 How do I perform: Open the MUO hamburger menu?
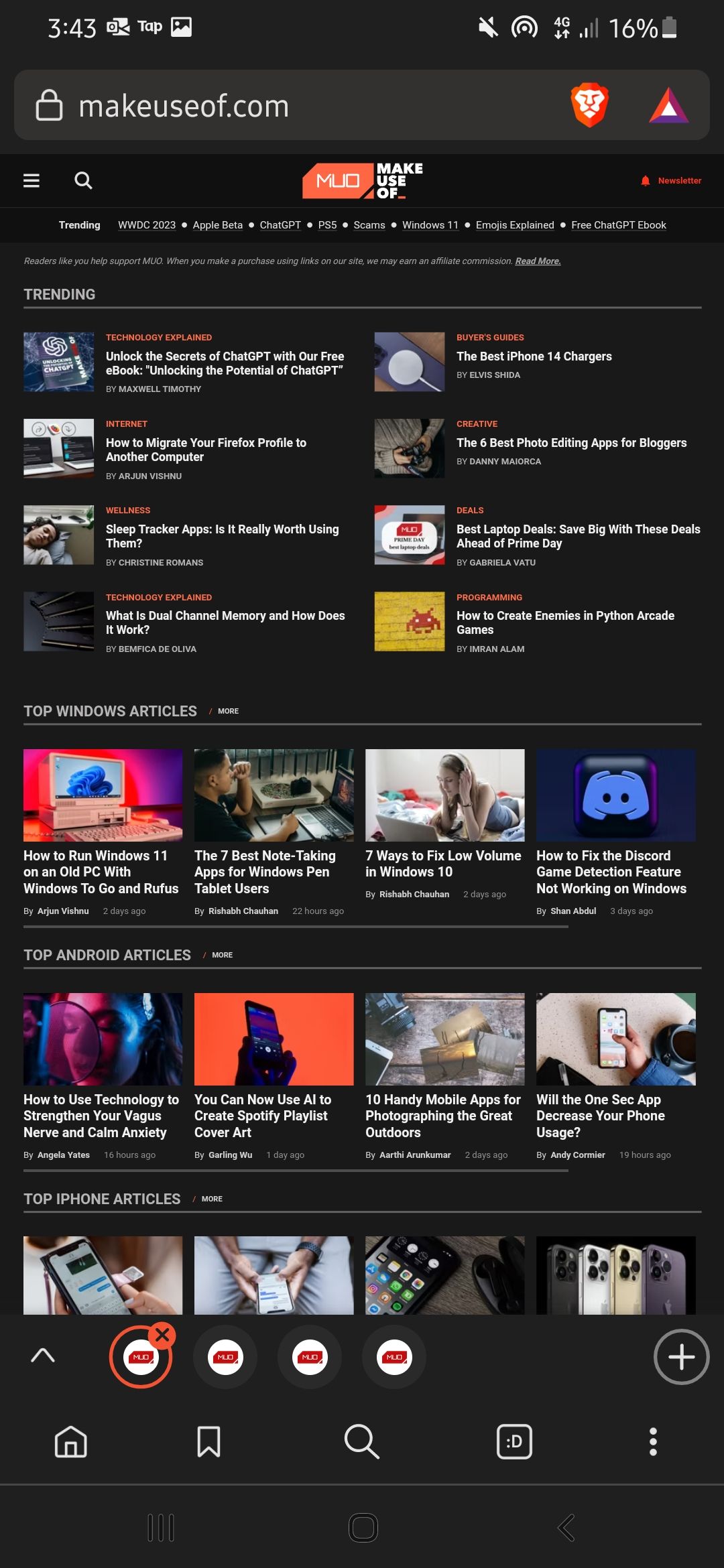click(x=32, y=180)
